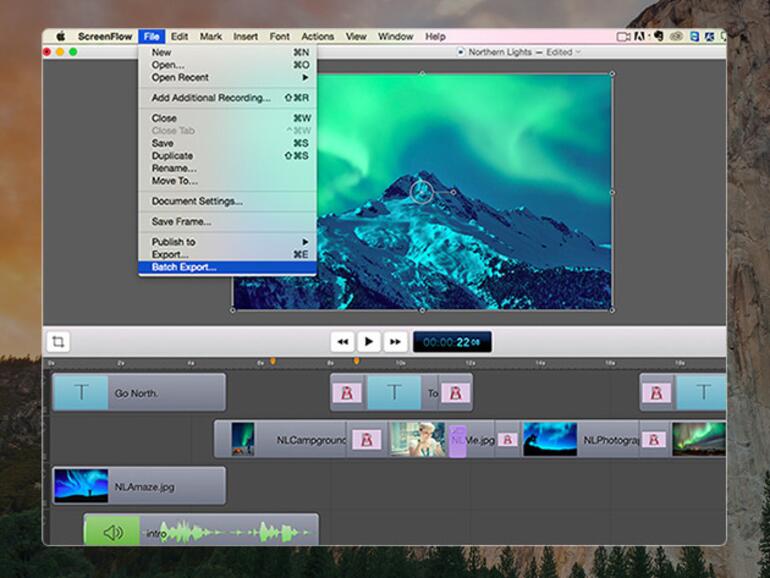The width and height of the screenshot is (770, 578).
Task: Click the File menu title
Action: point(151,36)
